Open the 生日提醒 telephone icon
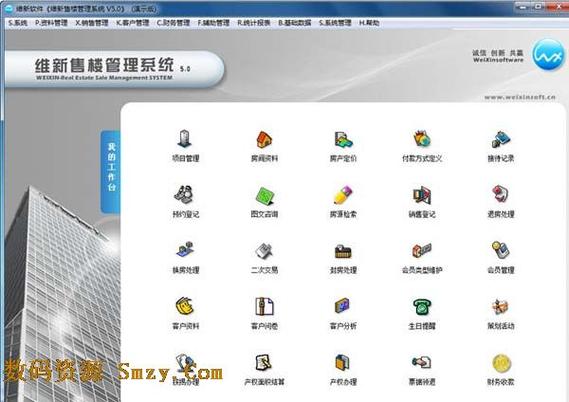 click(422, 307)
